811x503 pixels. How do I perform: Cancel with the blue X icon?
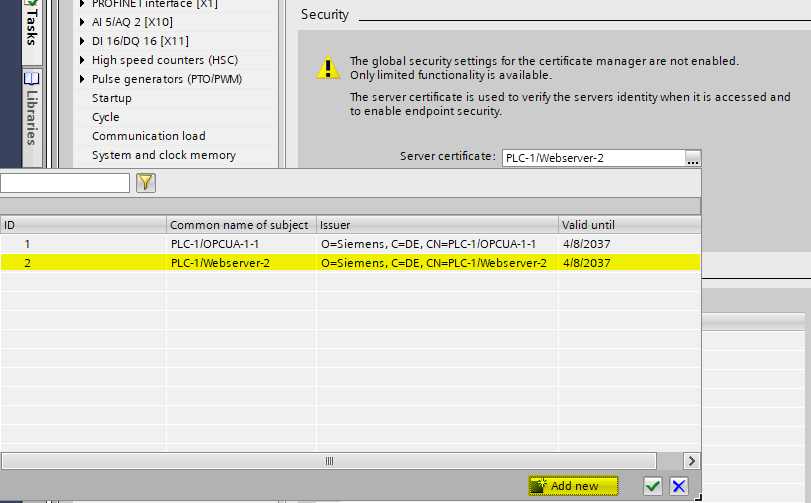point(679,486)
